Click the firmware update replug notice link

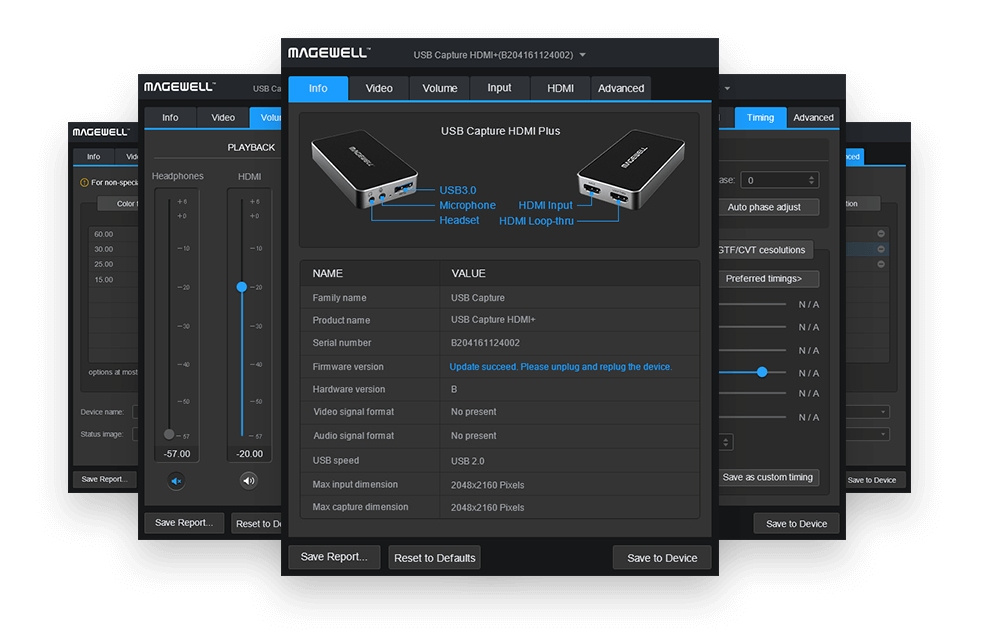560,366
